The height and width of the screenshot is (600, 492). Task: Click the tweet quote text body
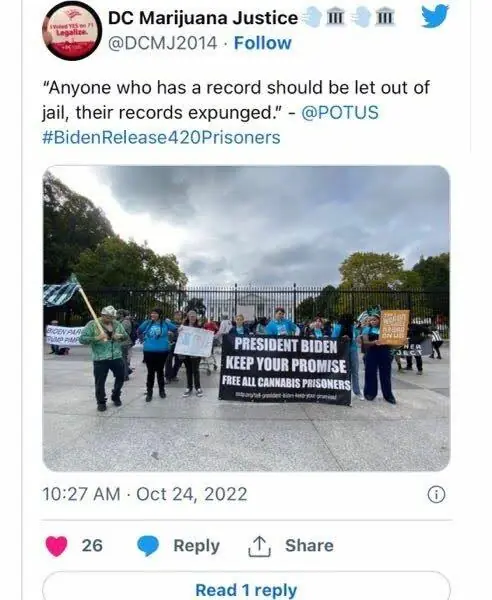[x=235, y=100]
